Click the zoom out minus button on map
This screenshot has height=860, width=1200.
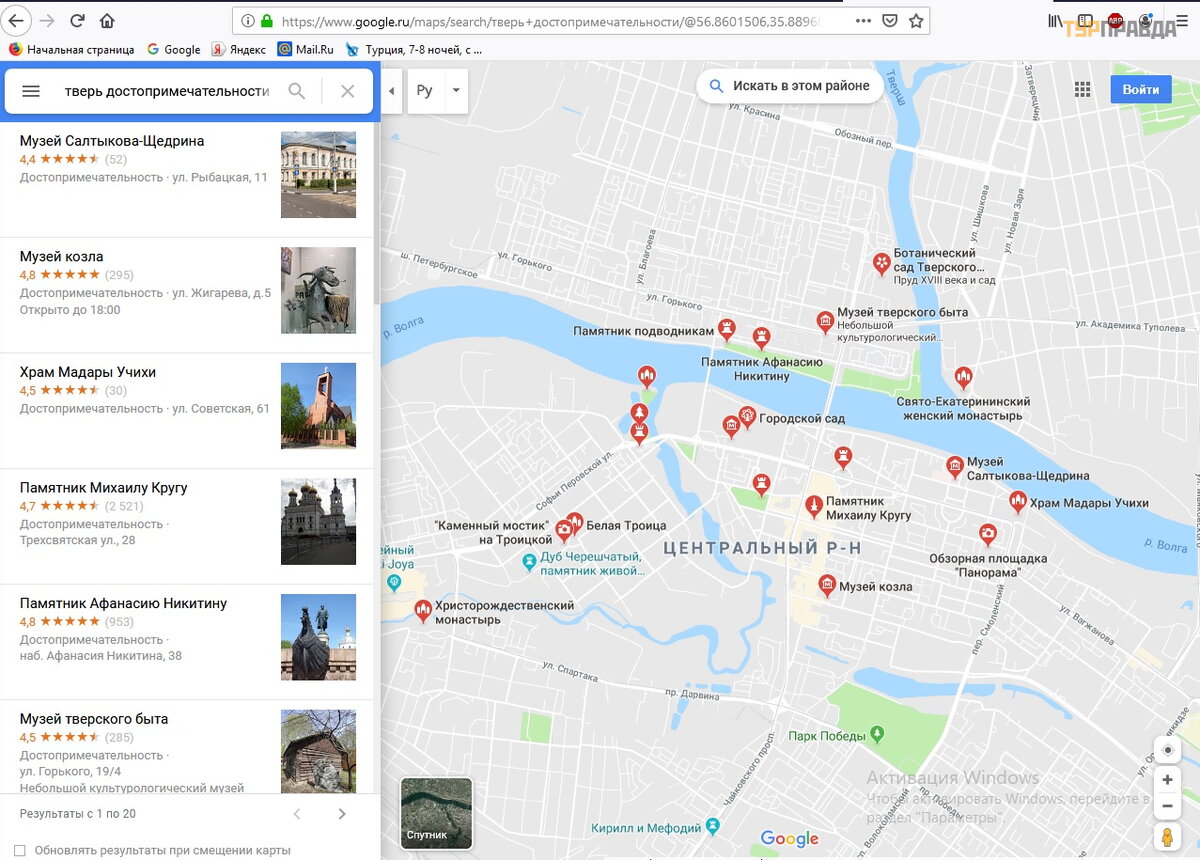(1167, 806)
